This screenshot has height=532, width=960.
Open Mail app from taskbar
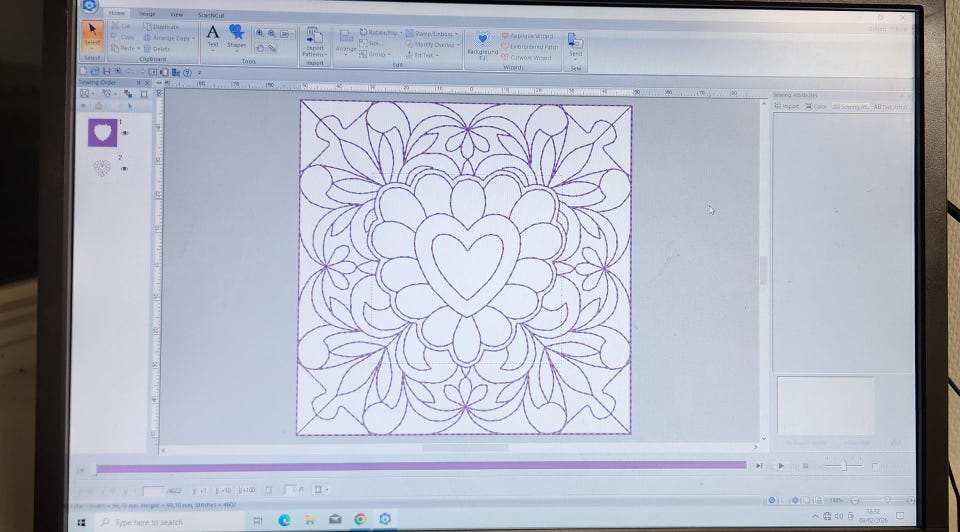[335, 520]
